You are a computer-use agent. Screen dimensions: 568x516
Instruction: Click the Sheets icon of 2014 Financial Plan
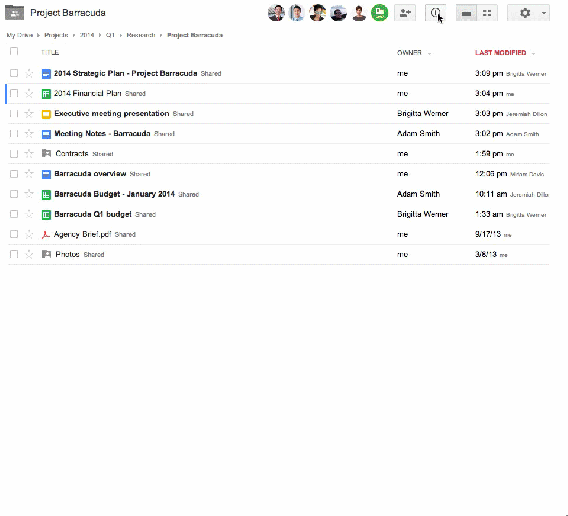tap(46, 94)
